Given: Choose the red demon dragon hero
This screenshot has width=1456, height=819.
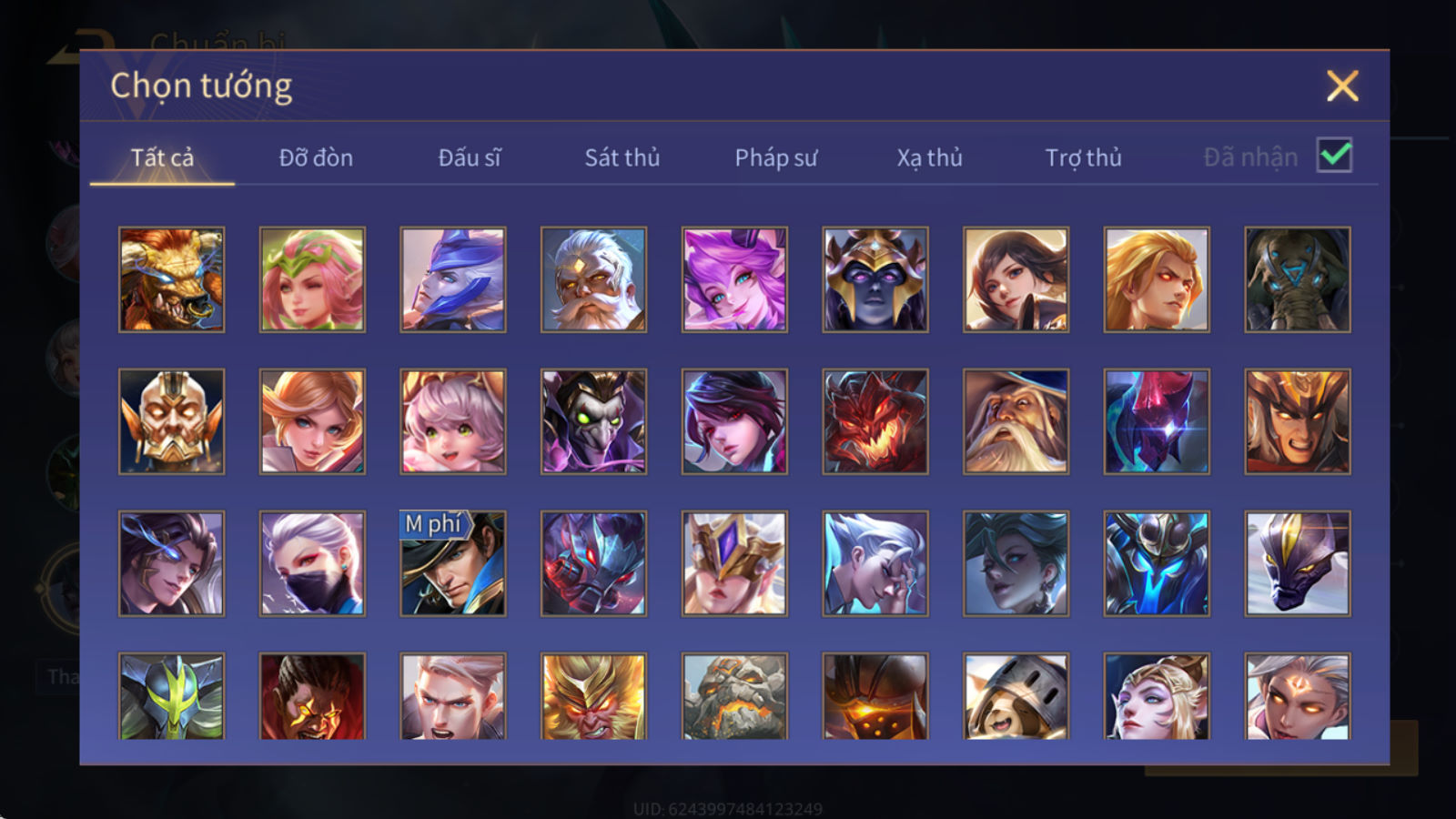Looking at the screenshot, I should click(875, 421).
